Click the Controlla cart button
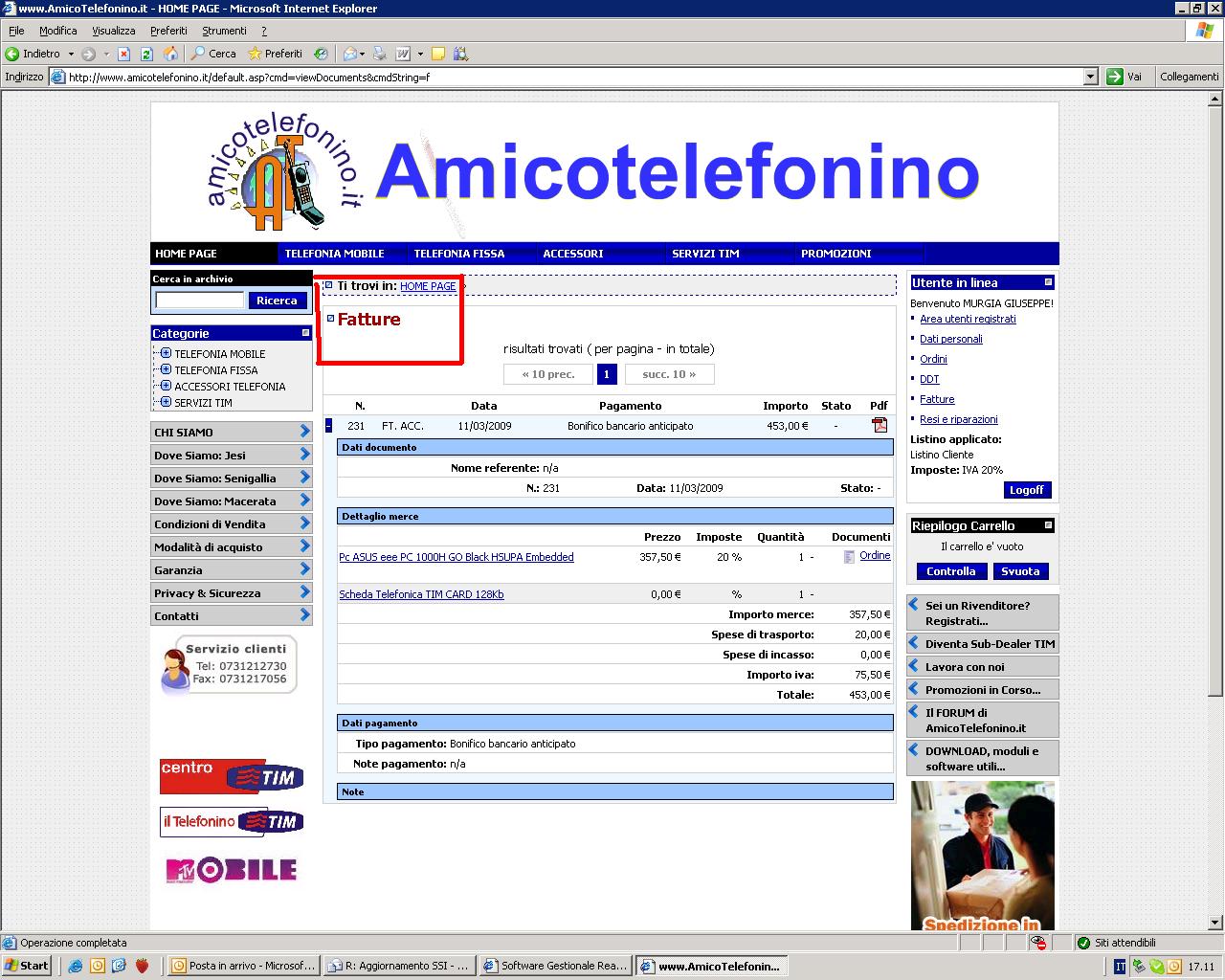Screen dimensions: 1225x980 pos(950,571)
